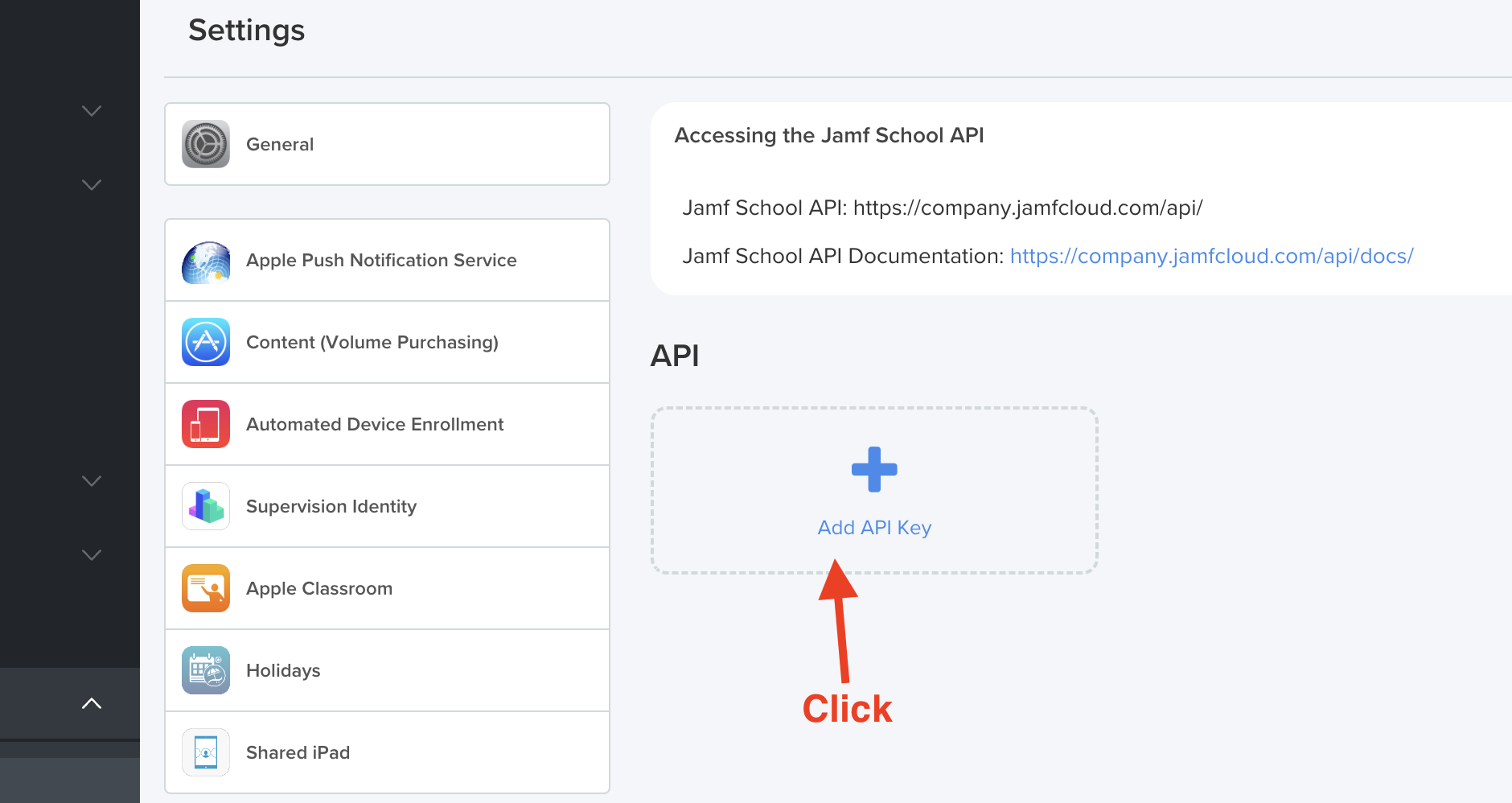This screenshot has height=803, width=1512.
Task: Click the Holidays calendar icon
Action: pyautogui.click(x=206, y=670)
